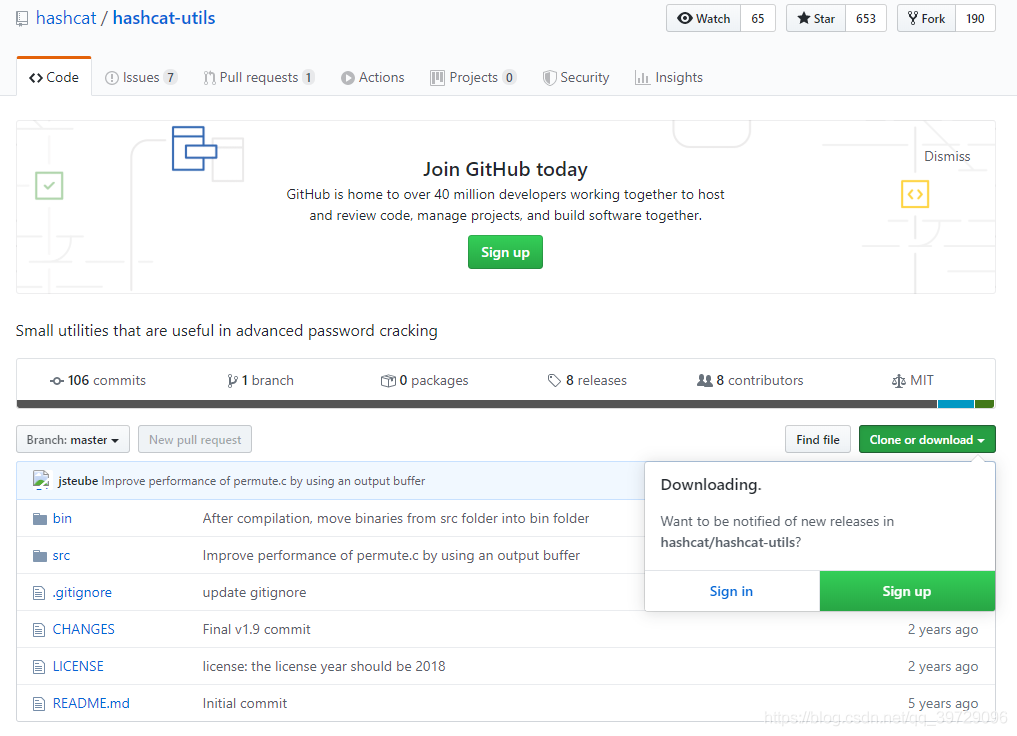View the 8 contributors list
Image resolution: width=1017 pixels, height=736 pixels.
tap(750, 381)
